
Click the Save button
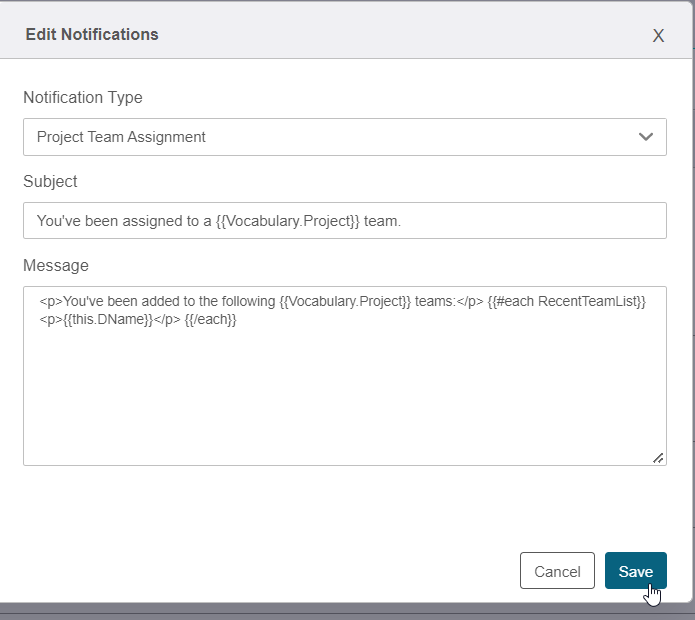636,571
